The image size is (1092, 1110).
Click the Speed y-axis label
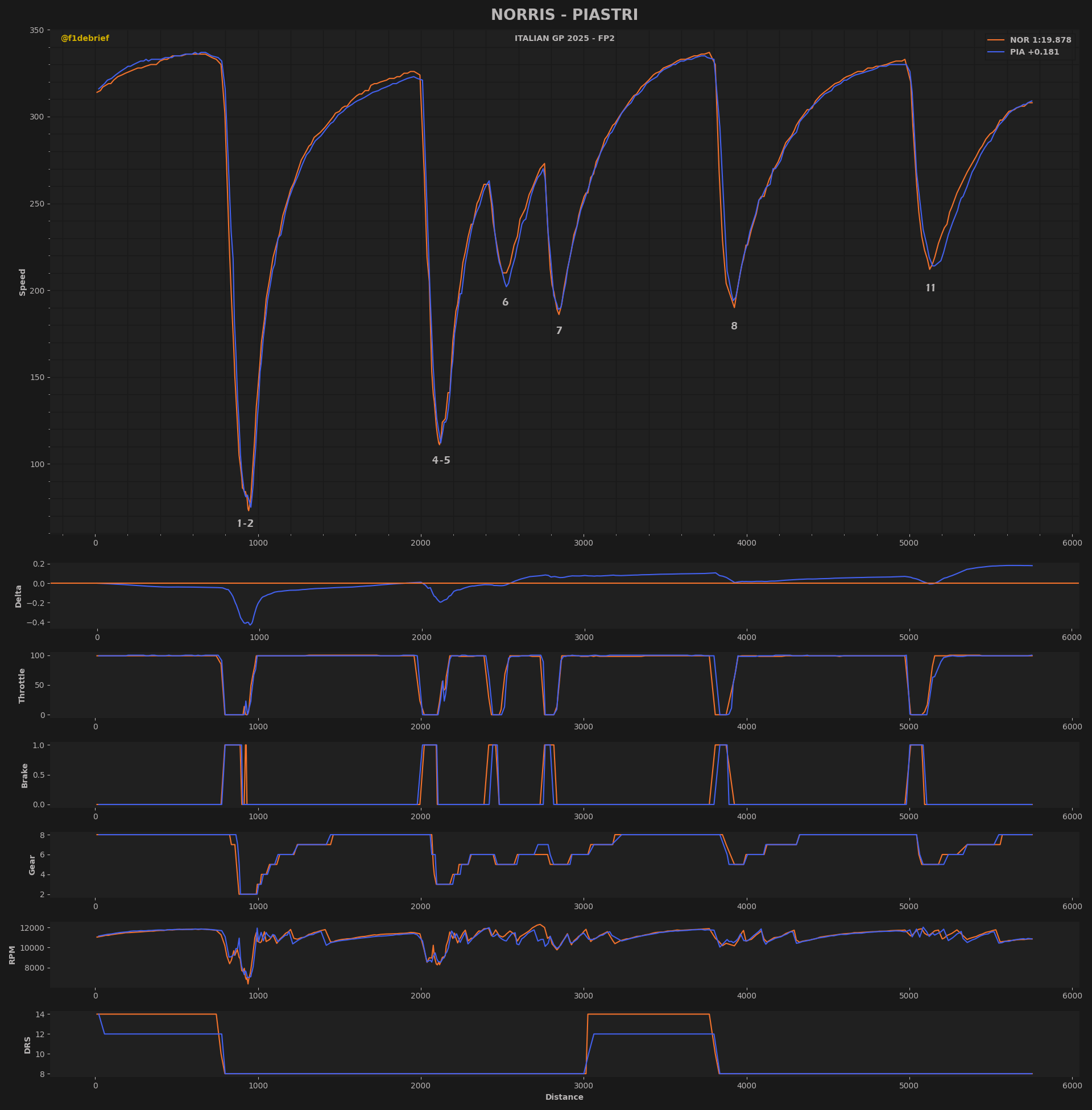(x=23, y=282)
